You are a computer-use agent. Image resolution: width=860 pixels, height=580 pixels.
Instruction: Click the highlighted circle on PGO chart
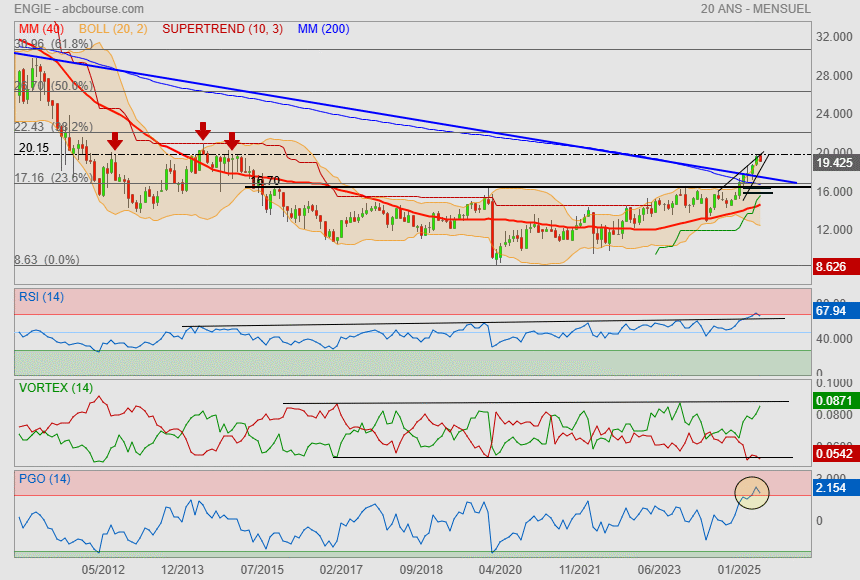tap(752, 491)
